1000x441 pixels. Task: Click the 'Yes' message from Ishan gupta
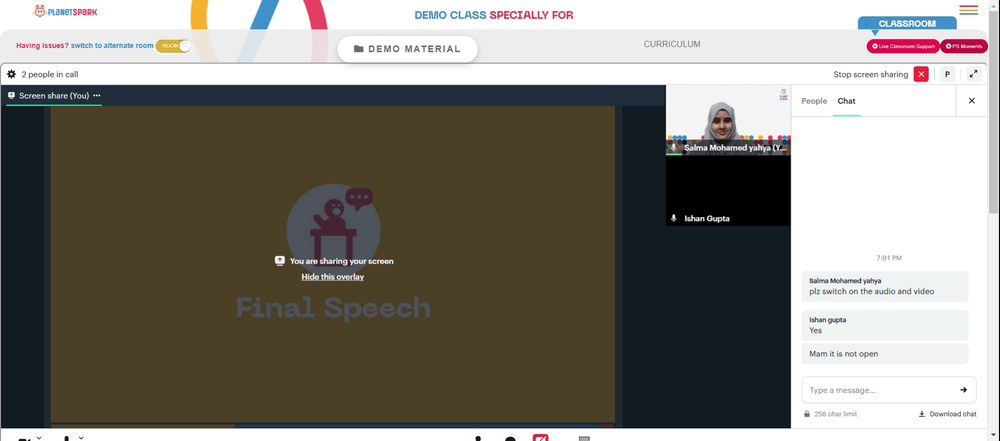click(816, 331)
